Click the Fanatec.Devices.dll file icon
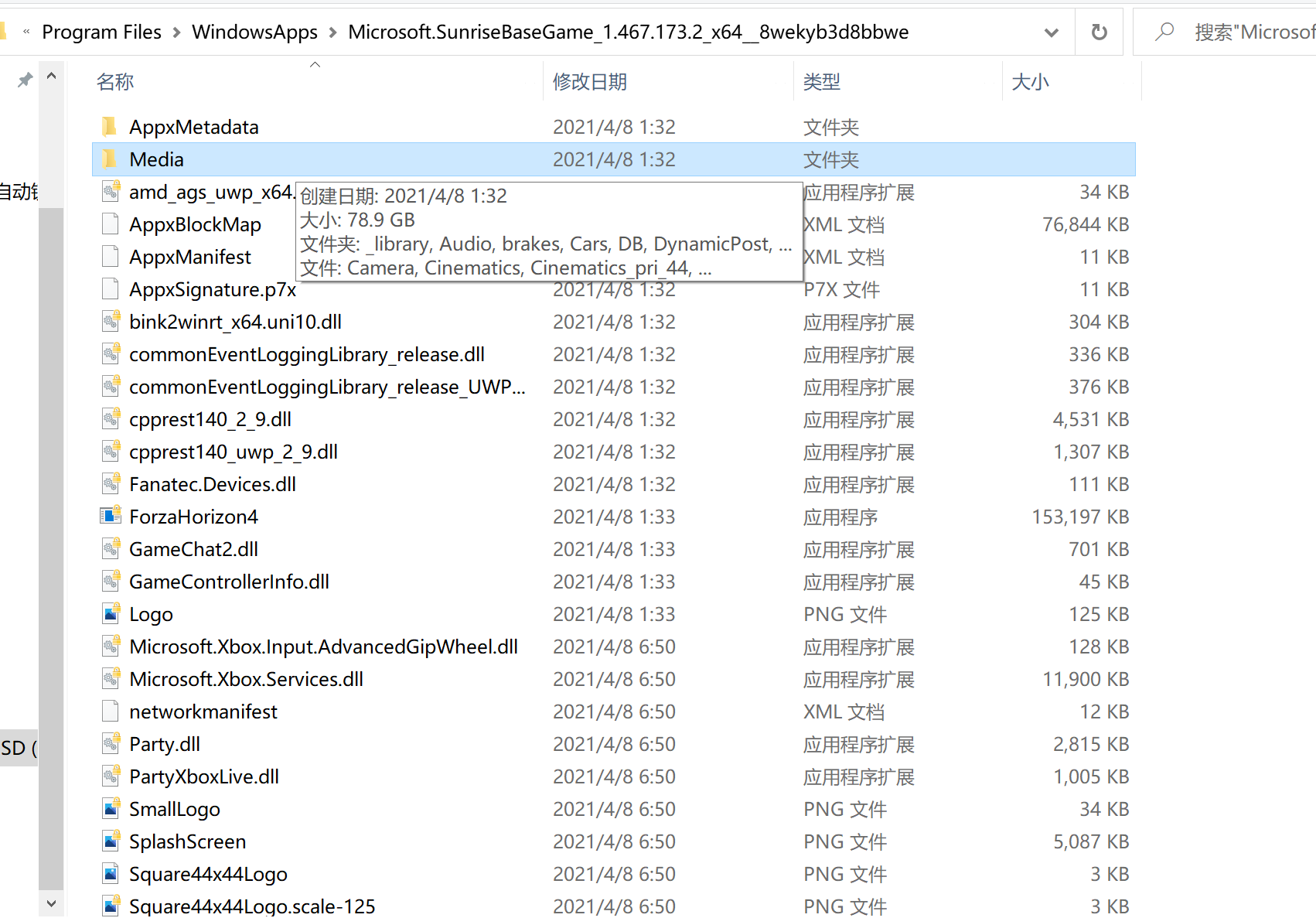Image resolution: width=1316 pixels, height=918 pixels. pos(111,483)
